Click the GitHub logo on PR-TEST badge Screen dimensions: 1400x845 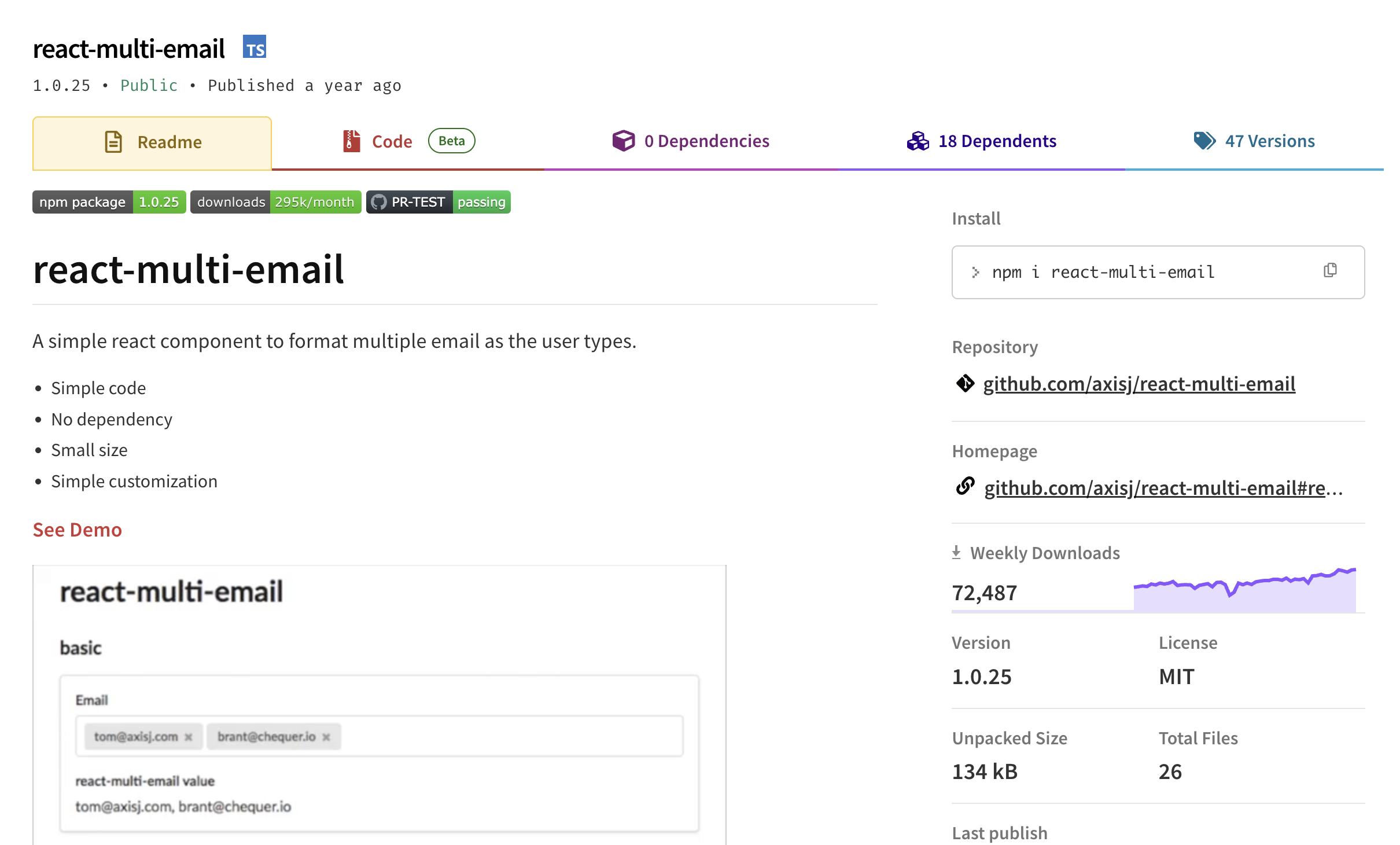pos(380,202)
